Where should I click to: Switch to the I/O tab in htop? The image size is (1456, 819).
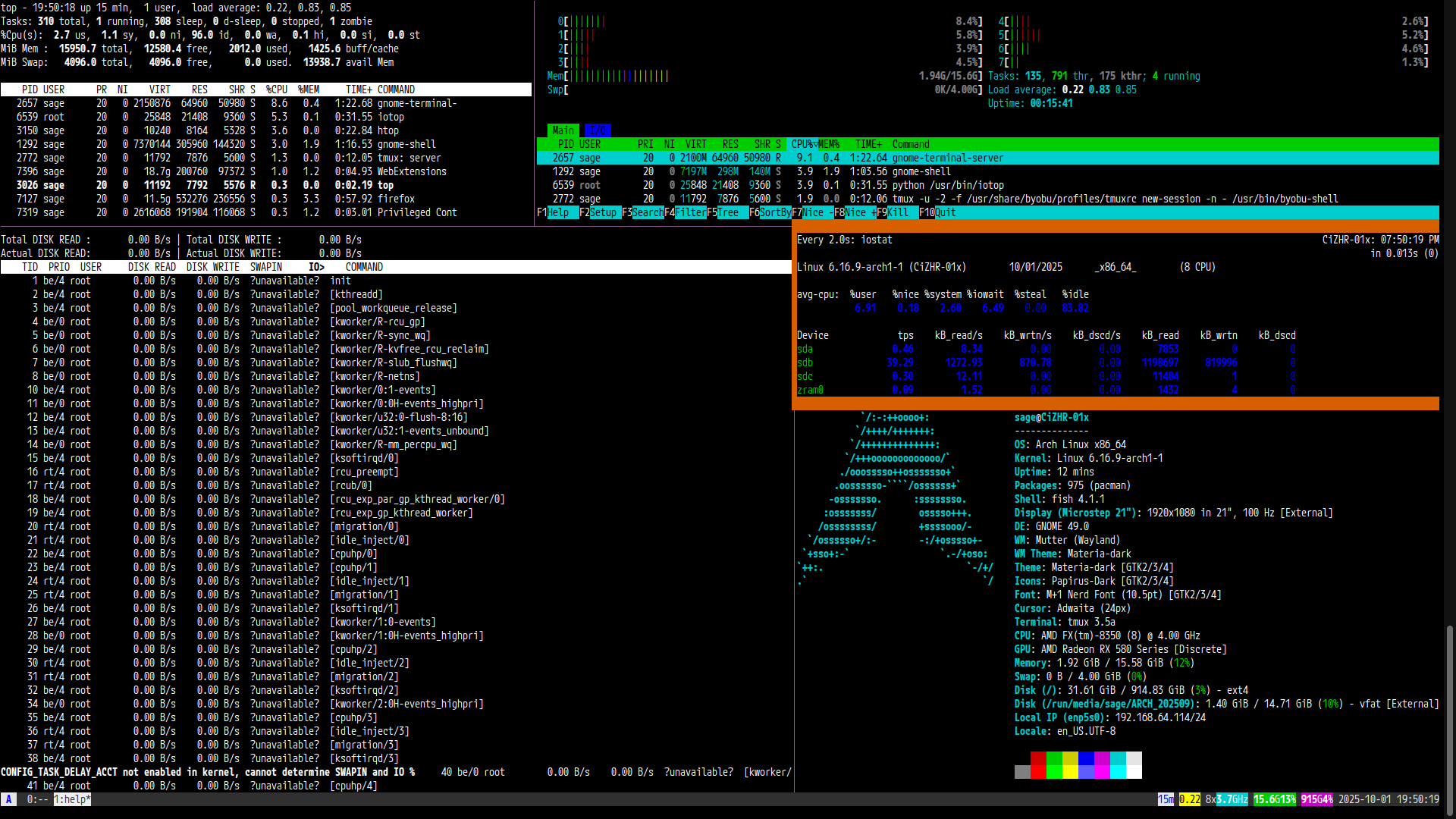point(598,130)
